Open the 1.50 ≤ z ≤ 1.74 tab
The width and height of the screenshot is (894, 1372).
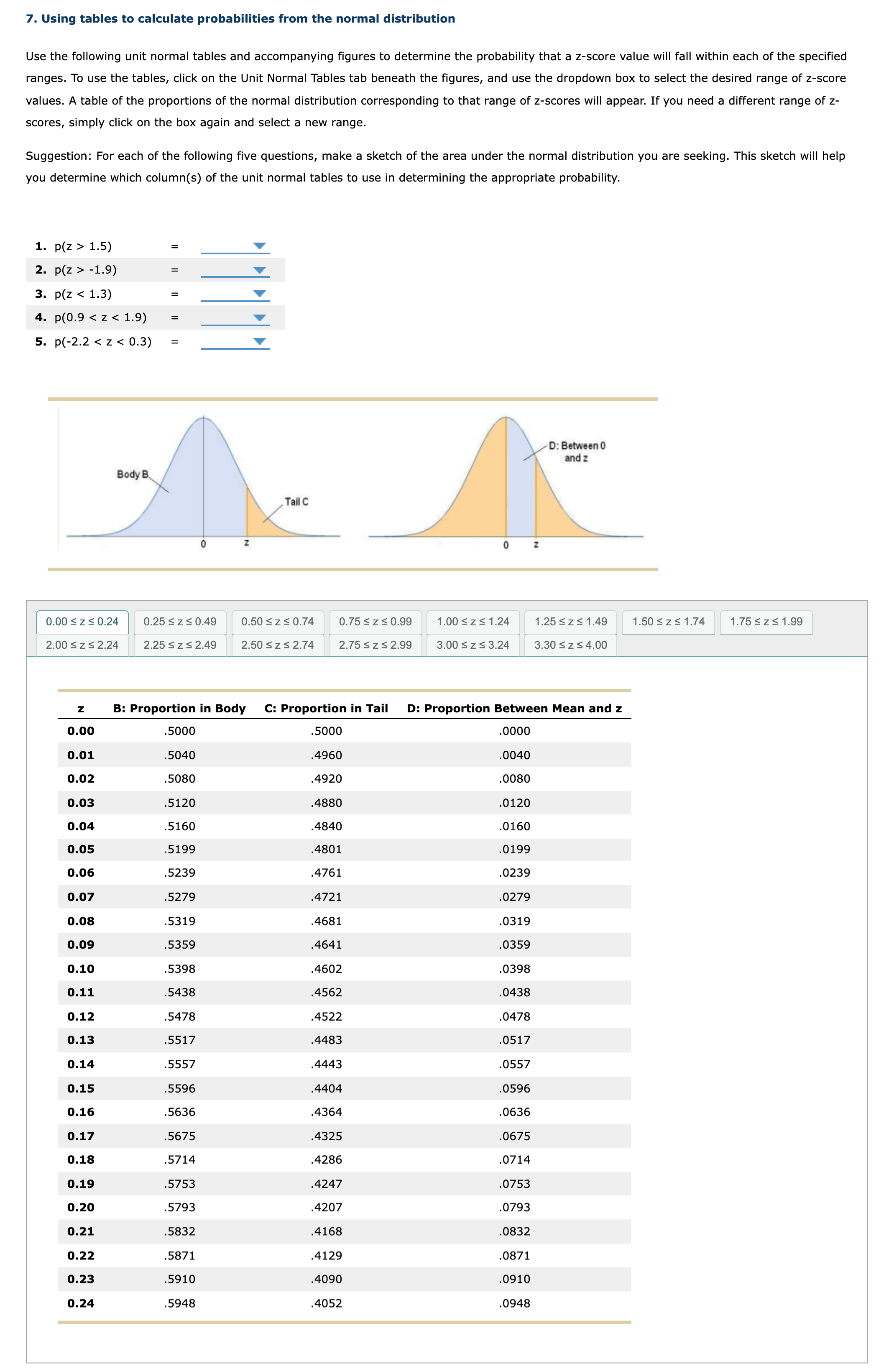(x=668, y=622)
